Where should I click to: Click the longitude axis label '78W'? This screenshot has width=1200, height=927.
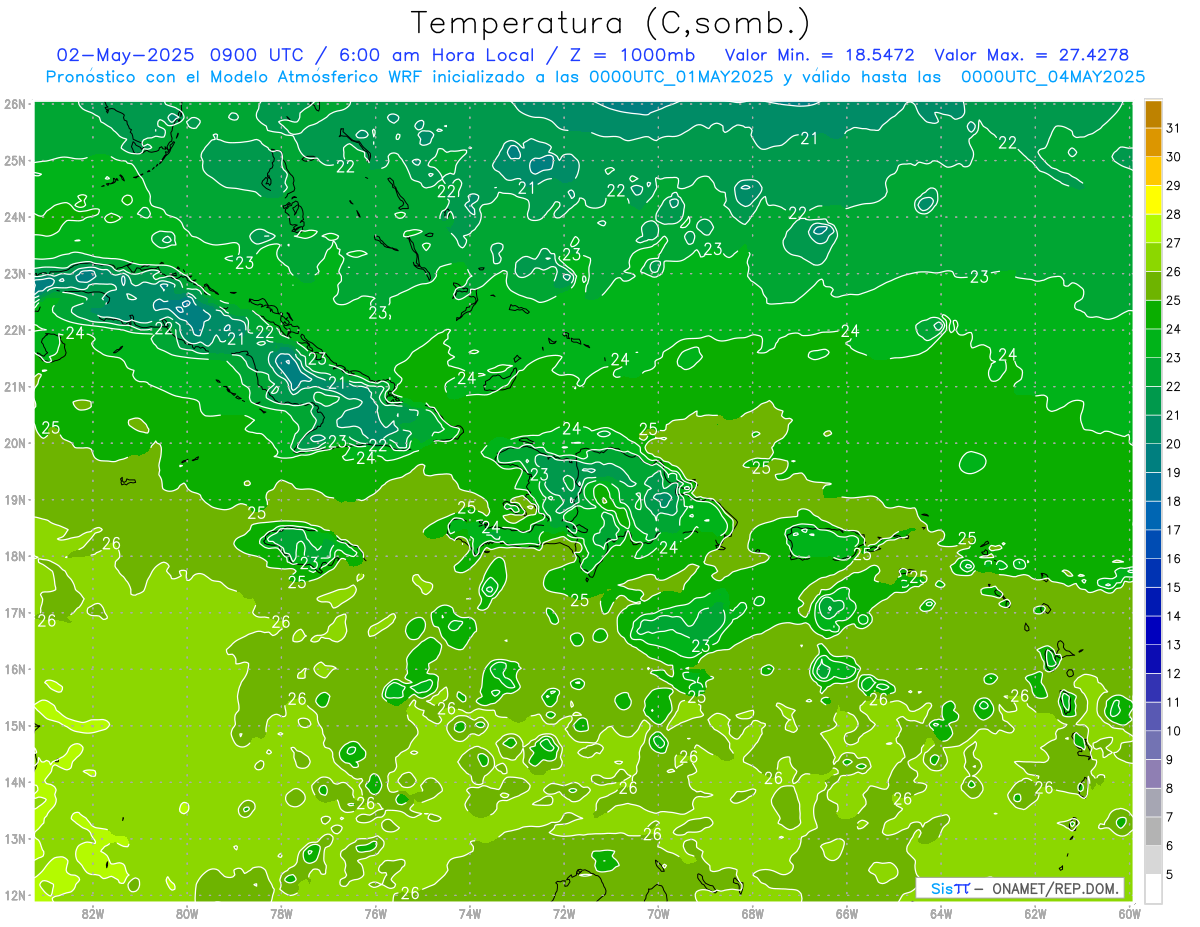point(281,913)
